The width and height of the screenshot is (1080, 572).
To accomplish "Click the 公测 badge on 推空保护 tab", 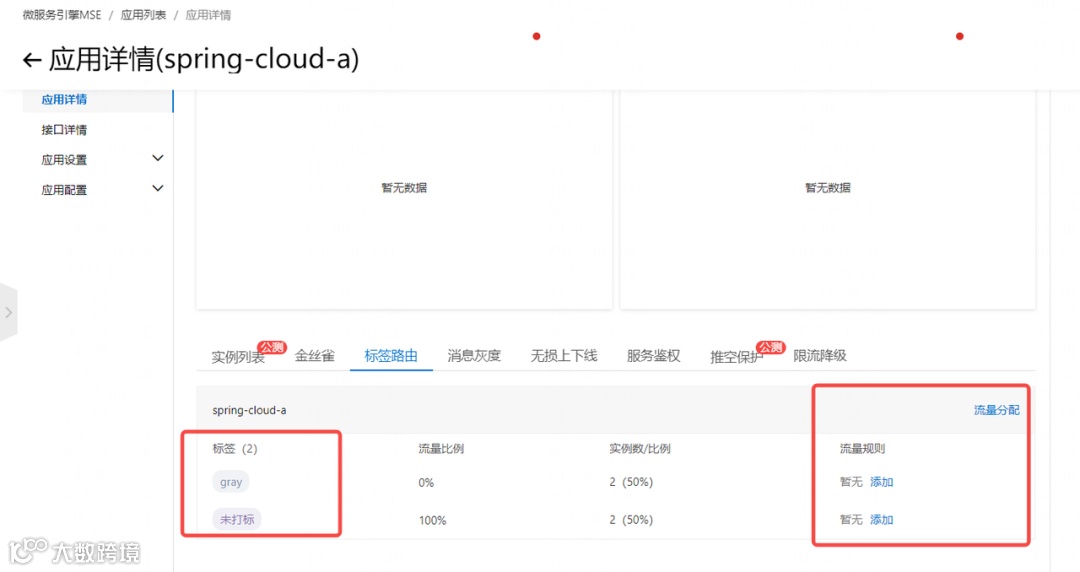I will click(770, 347).
